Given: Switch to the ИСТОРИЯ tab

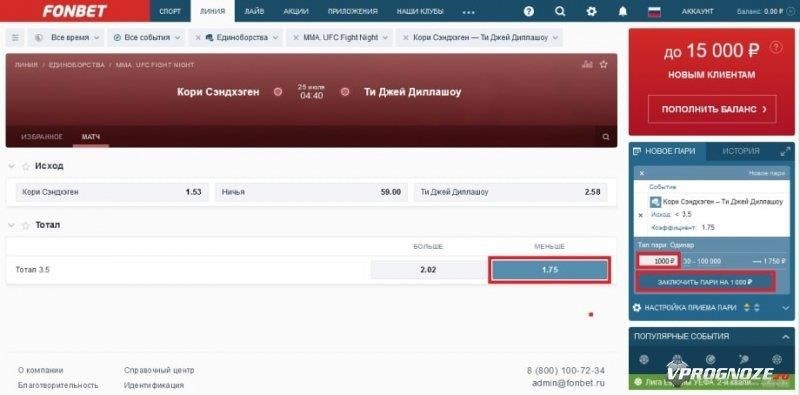Looking at the screenshot, I should click(740, 151).
